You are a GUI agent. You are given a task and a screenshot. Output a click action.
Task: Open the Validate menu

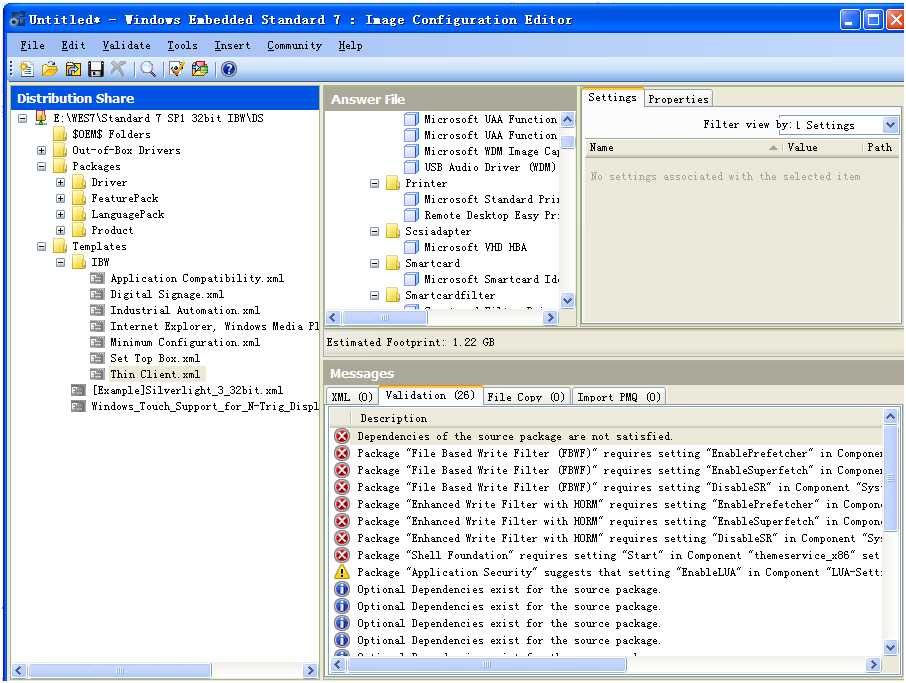click(127, 45)
